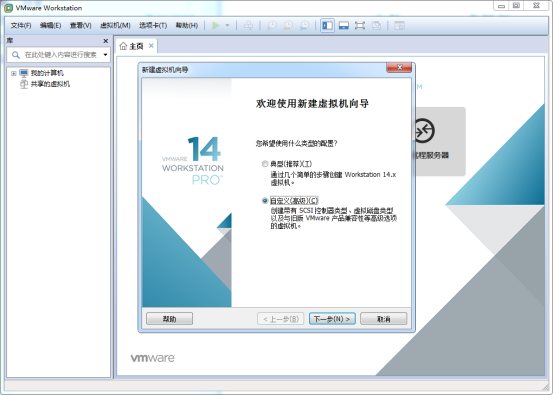Expand the 我的计算机 tree node
Viewport: 553px width, 395px height.
tap(13, 73)
